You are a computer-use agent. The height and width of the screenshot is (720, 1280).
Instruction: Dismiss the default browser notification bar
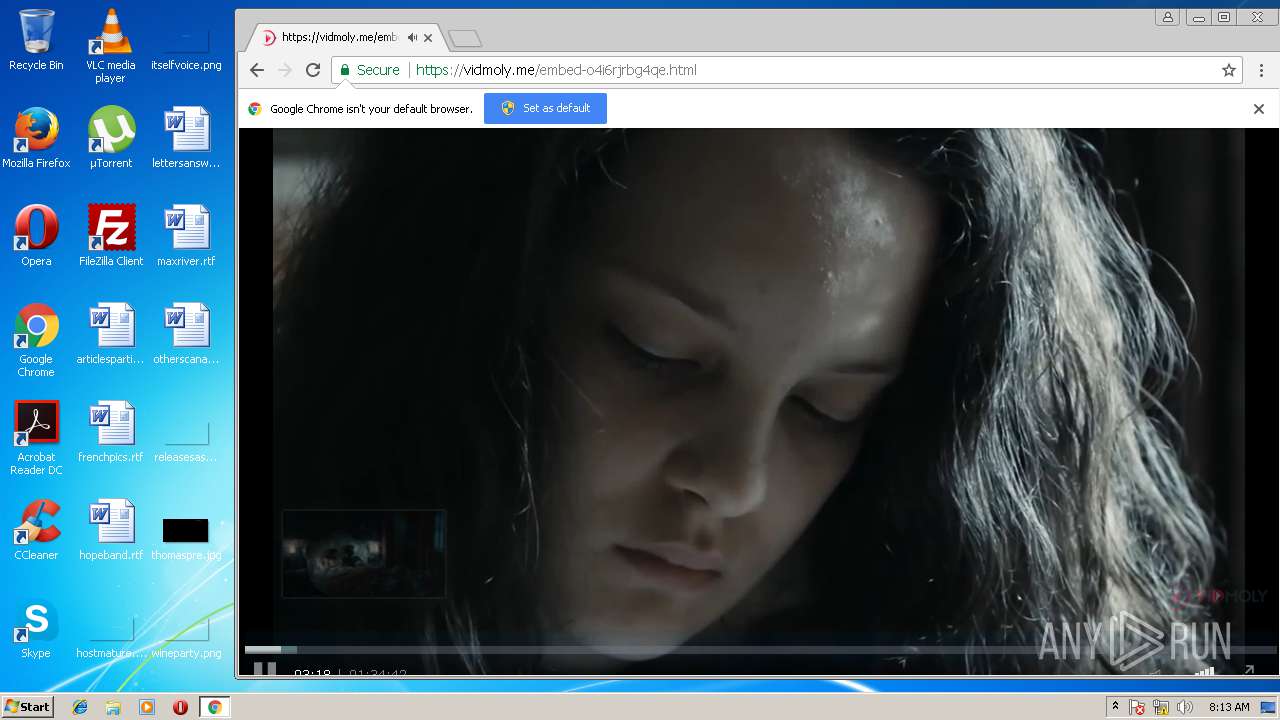[x=1259, y=109]
